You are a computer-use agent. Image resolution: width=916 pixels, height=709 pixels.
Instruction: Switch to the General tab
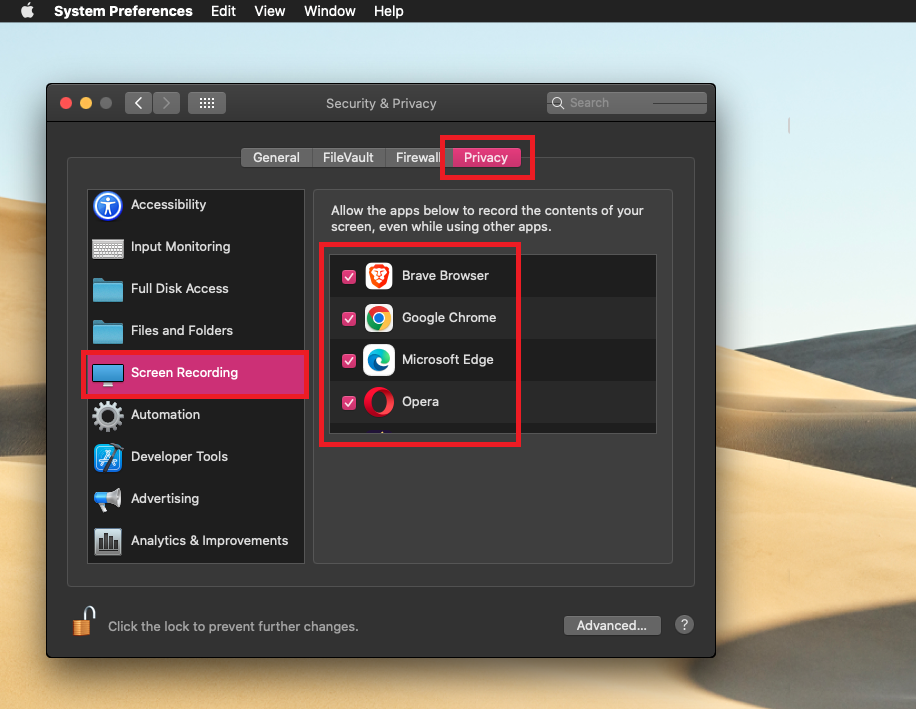tap(276, 157)
